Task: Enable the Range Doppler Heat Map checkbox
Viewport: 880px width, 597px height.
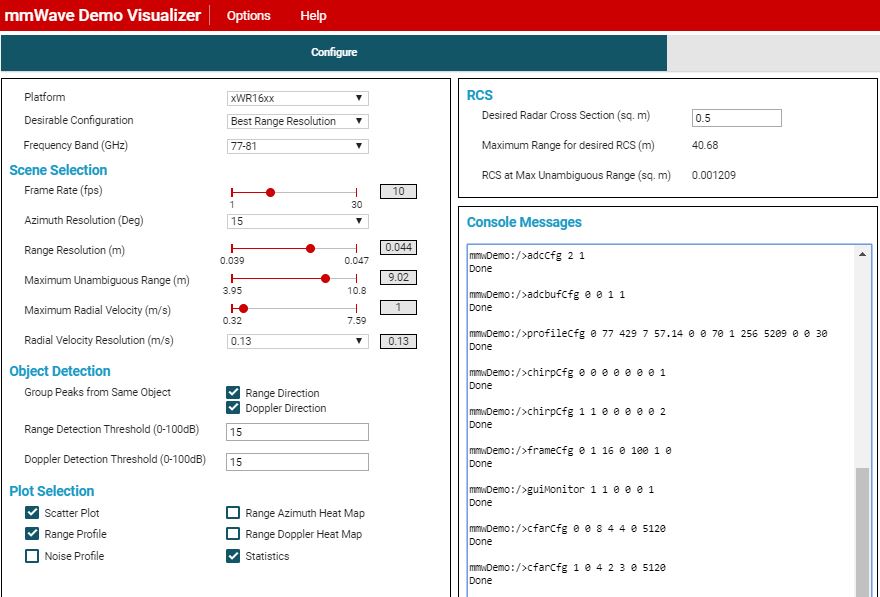Action: pyautogui.click(x=233, y=534)
